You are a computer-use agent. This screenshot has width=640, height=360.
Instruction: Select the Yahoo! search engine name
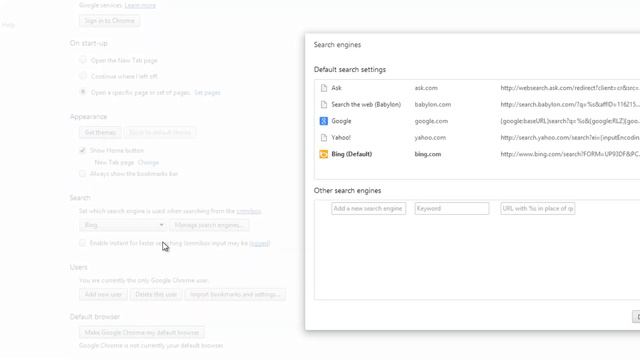click(x=341, y=138)
